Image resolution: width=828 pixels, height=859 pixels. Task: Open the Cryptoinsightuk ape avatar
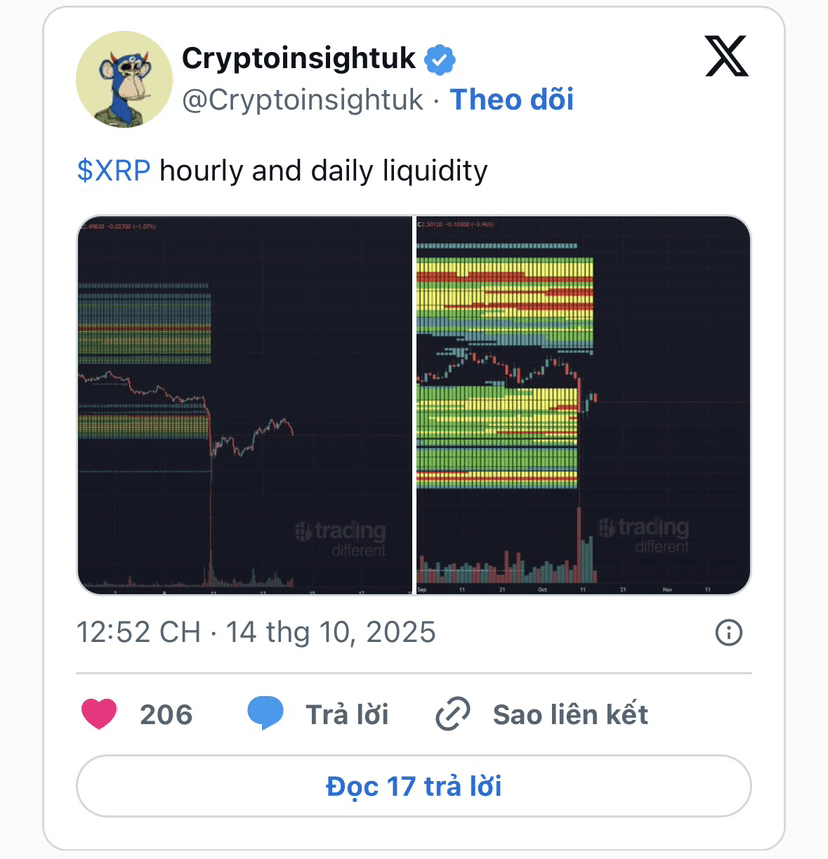pyautogui.click(x=124, y=79)
